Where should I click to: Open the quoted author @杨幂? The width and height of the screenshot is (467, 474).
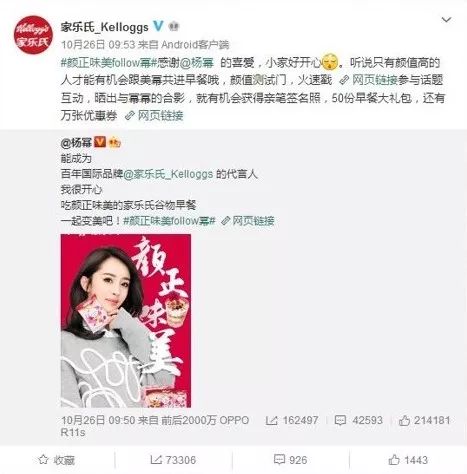[76, 143]
